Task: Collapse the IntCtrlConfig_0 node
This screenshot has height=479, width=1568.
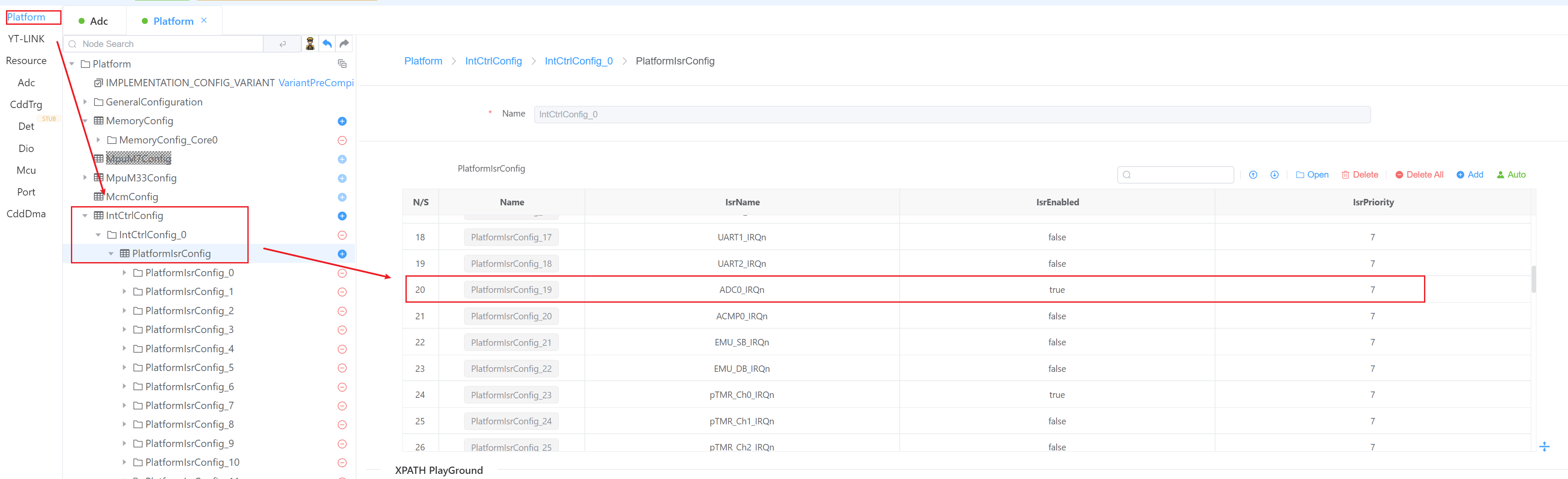Action: tap(98, 235)
